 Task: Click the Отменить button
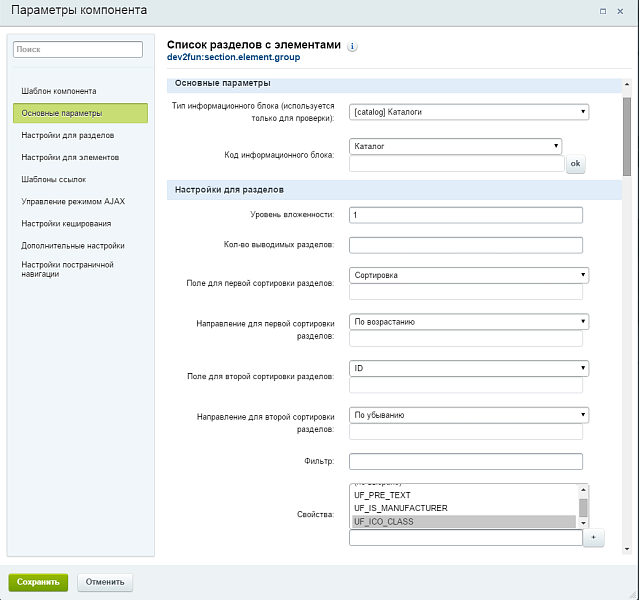coord(104,582)
